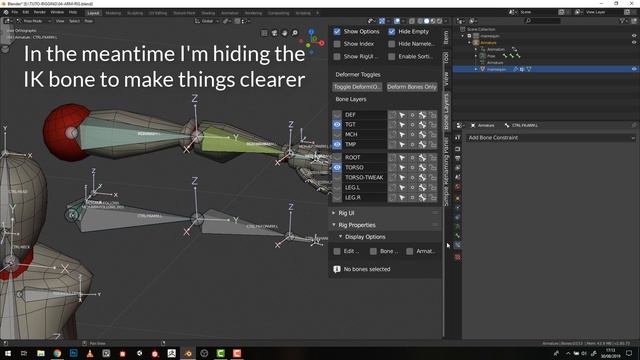This screenshot has width=640, height=360.
Task: Open the Render menu
Action: point(40,13)
